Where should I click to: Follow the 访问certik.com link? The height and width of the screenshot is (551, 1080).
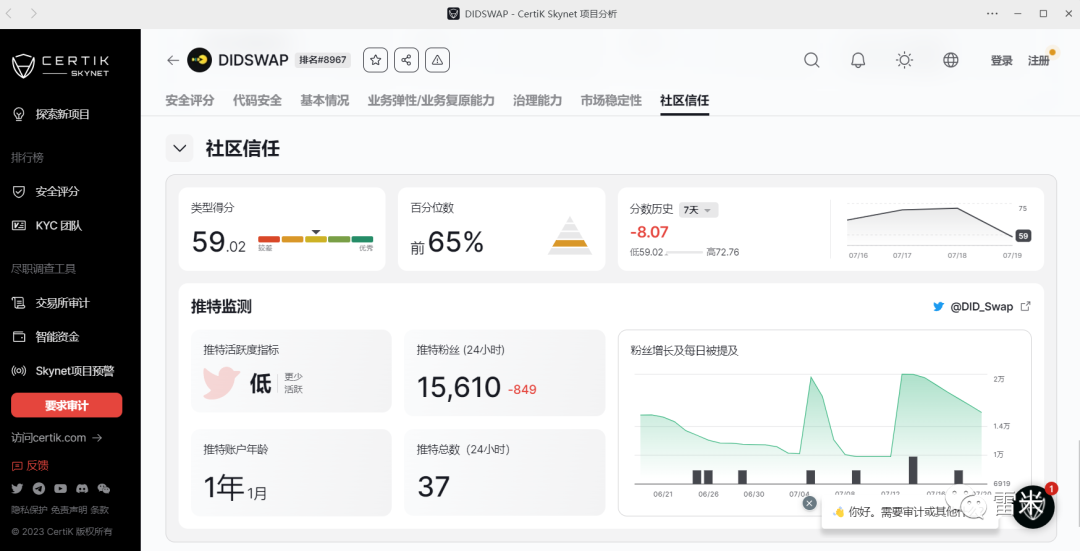[x=56, y=437]
